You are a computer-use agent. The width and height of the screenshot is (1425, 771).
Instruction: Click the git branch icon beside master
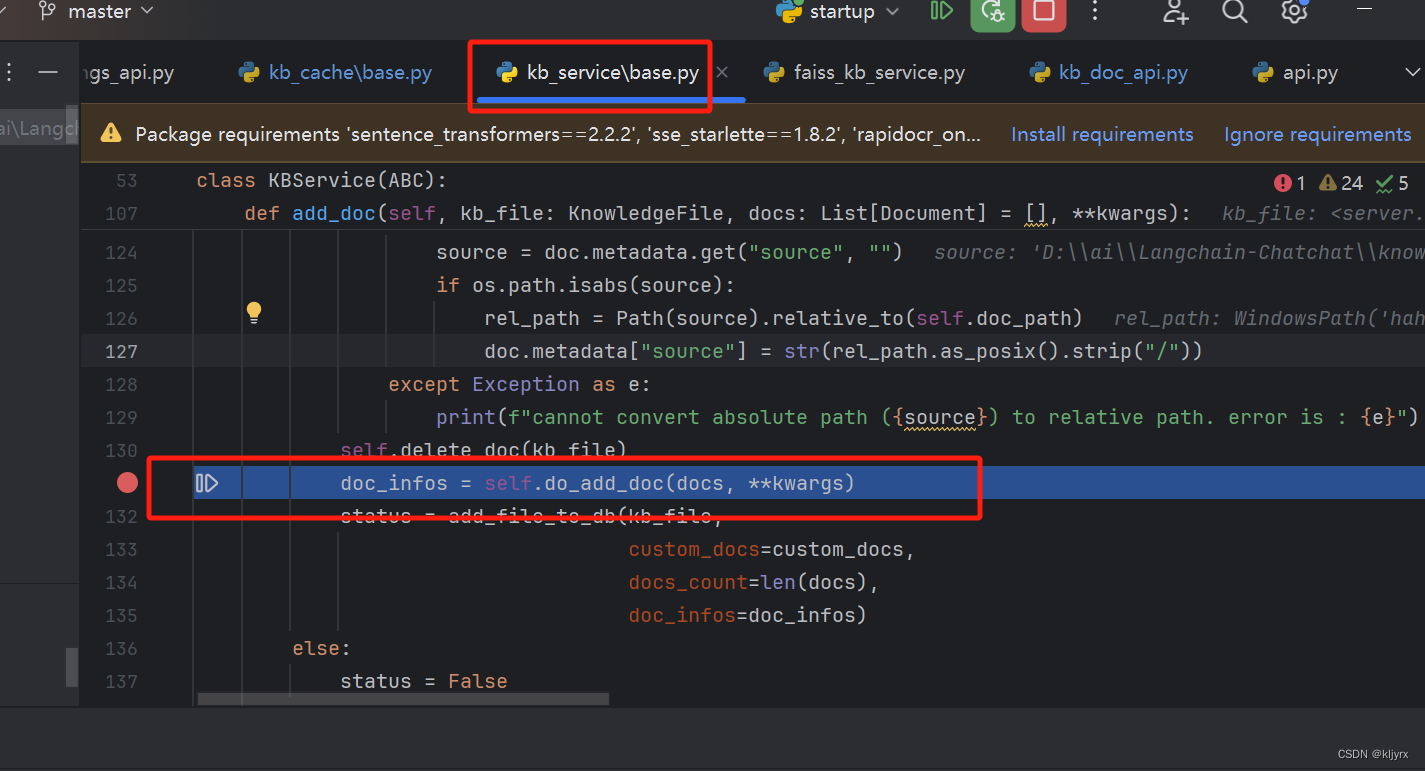(x=46, y=12)
